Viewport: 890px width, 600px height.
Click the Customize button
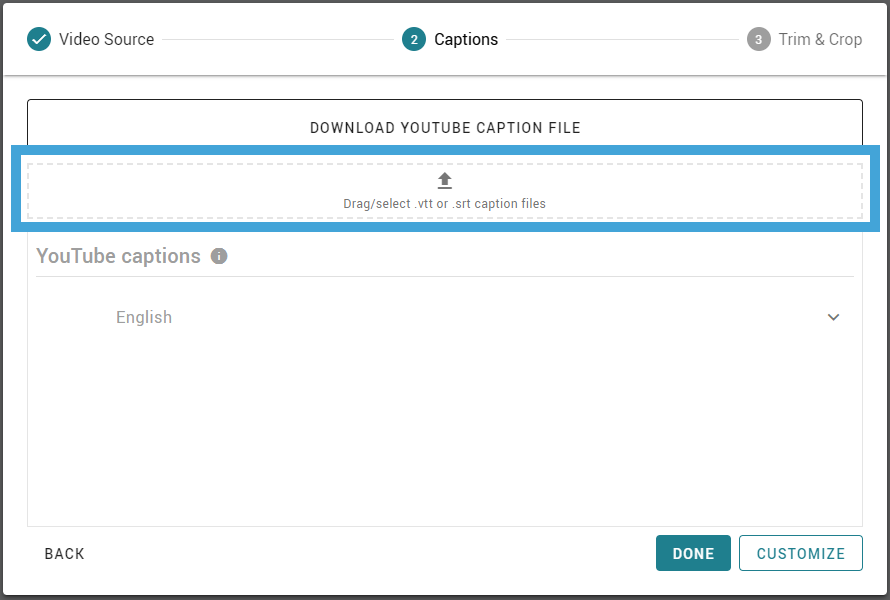coord(801,553)
